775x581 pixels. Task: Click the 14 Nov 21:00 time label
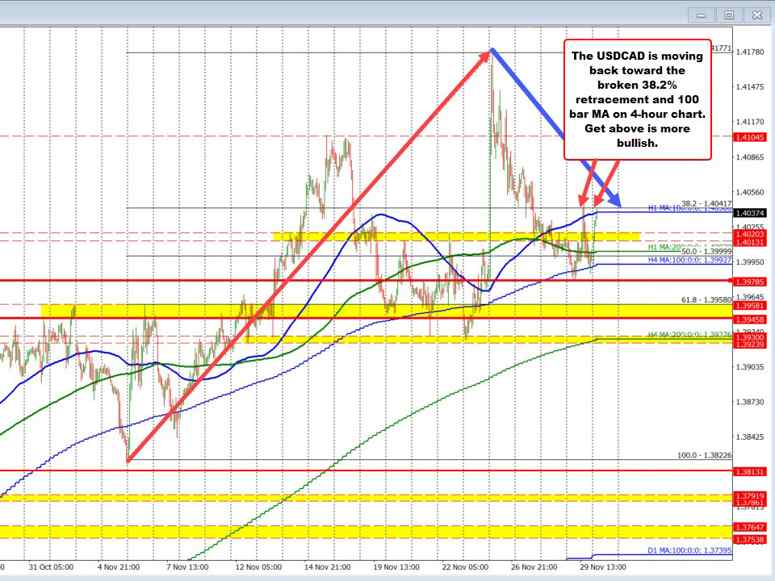tap(328, 567)
